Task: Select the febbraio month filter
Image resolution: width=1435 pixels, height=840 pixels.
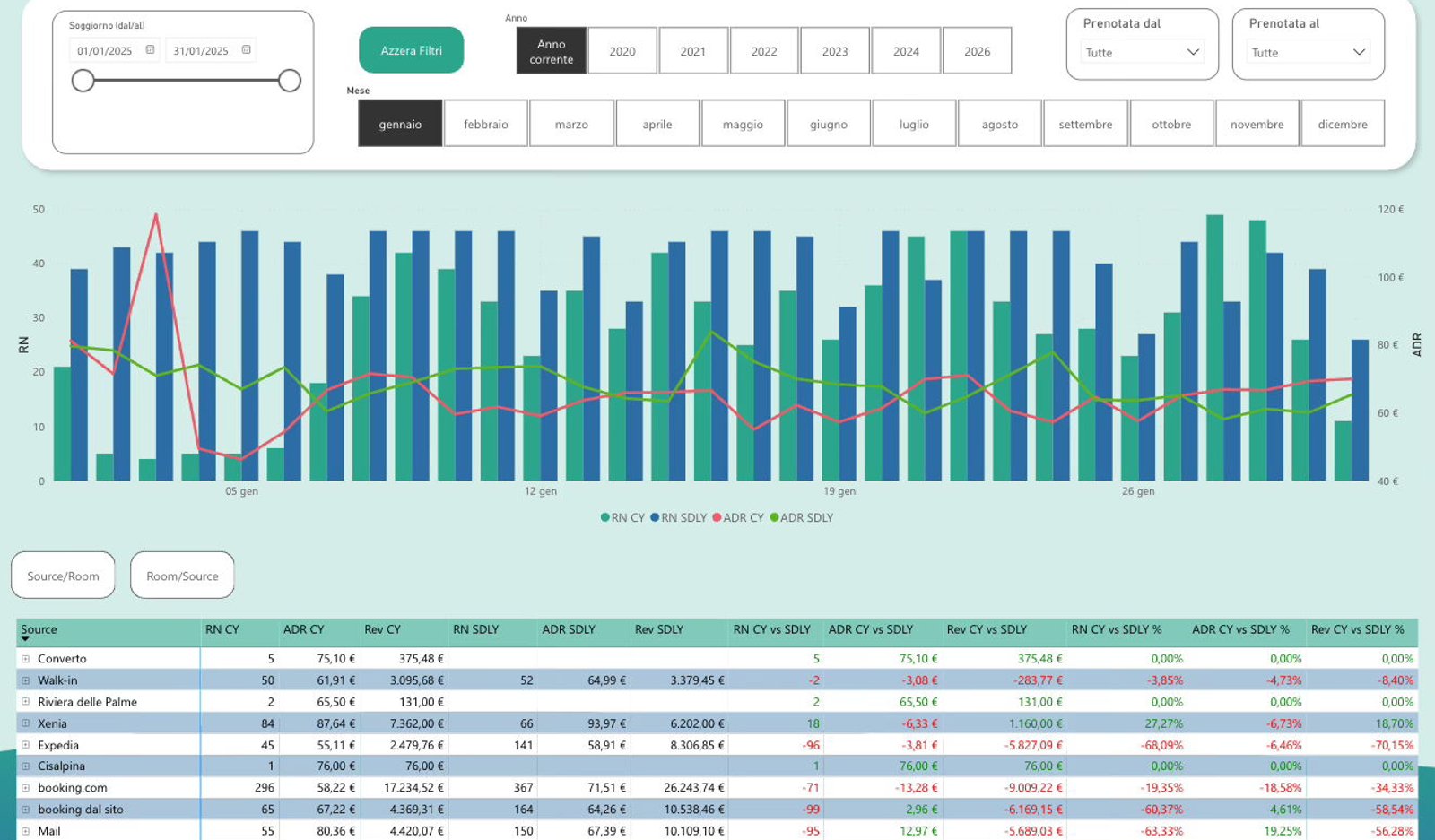Action: tap(486, 124)
